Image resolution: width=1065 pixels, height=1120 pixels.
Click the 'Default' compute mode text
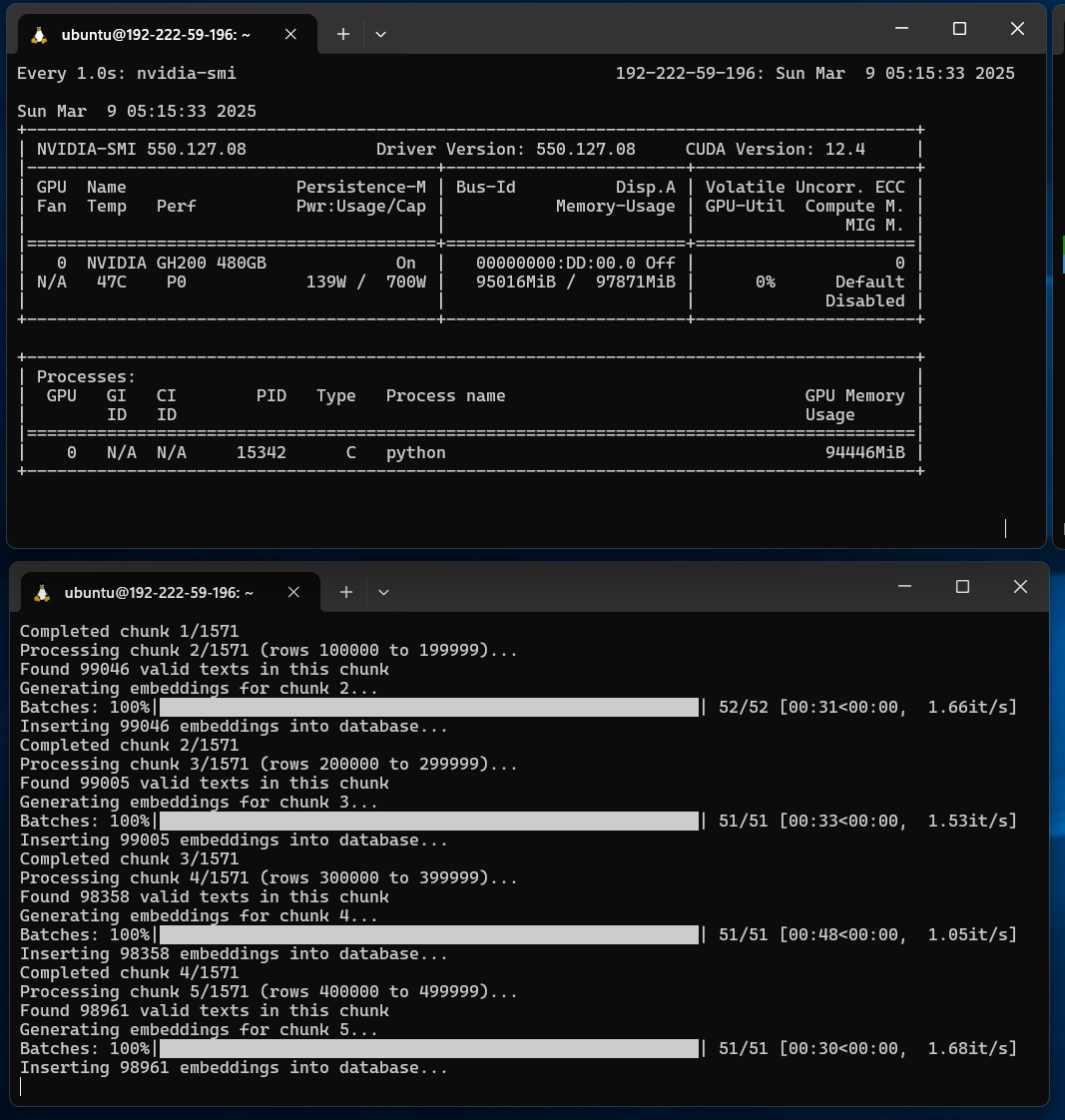[870, 282]
